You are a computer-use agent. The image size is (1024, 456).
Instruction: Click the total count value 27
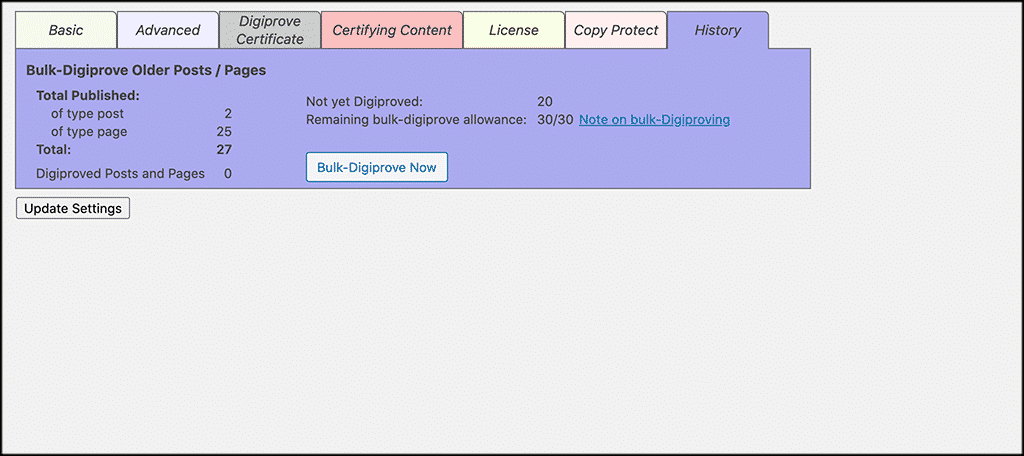point(224,150)
